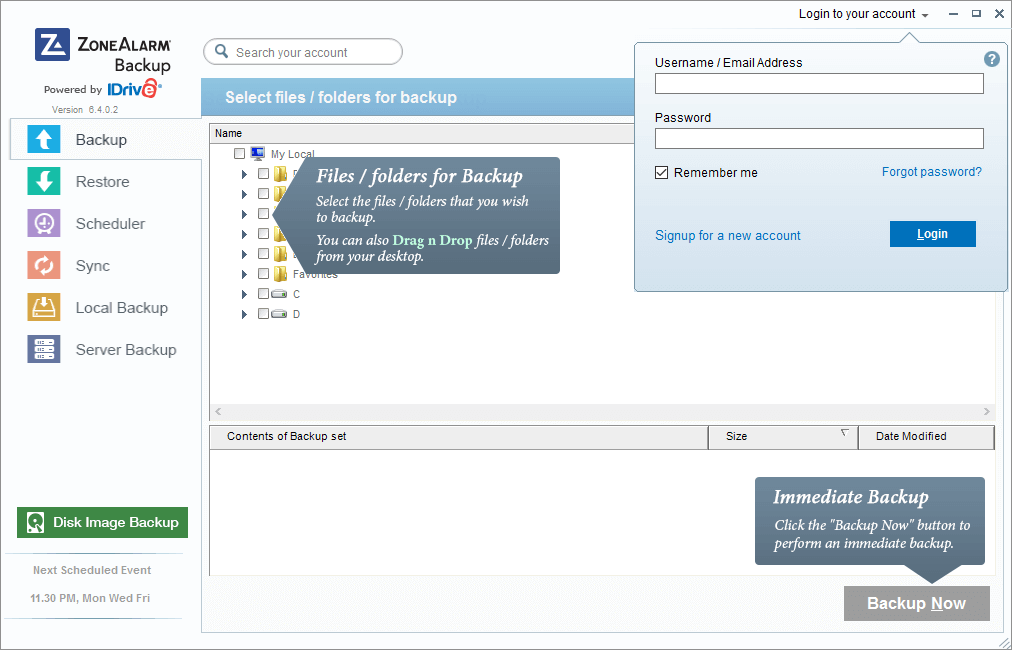Click the help question mark icon
The height and width of the screenshot is (650, 1012).
pos(992,59)
